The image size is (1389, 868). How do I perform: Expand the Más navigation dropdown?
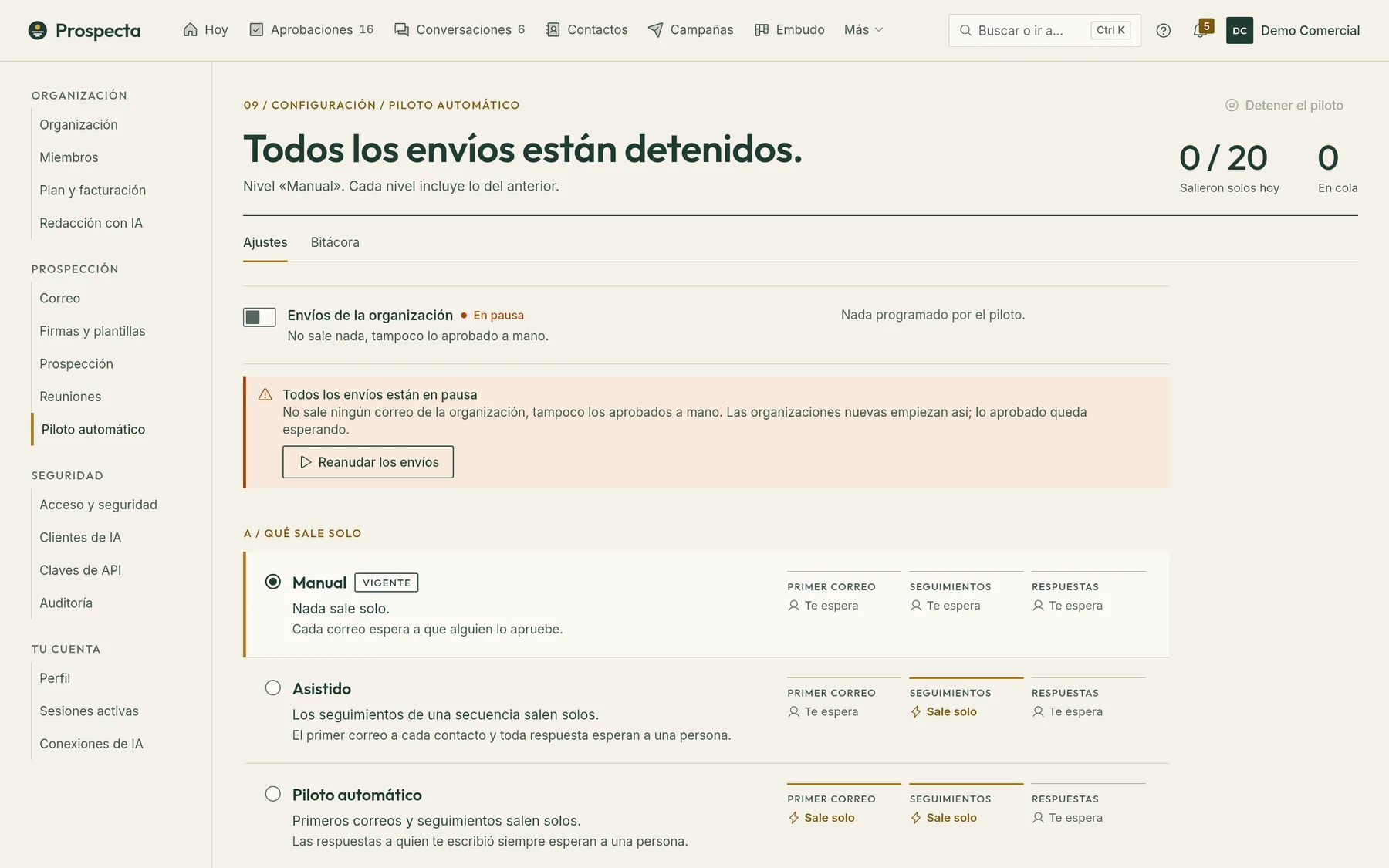click(x=863, y=30)
